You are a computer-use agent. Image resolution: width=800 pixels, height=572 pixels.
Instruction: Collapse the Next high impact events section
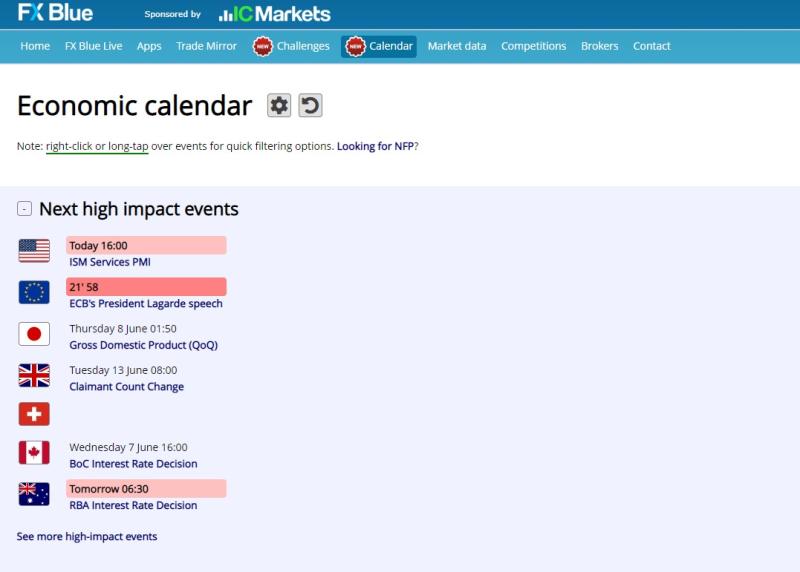[x=25, y=209]
